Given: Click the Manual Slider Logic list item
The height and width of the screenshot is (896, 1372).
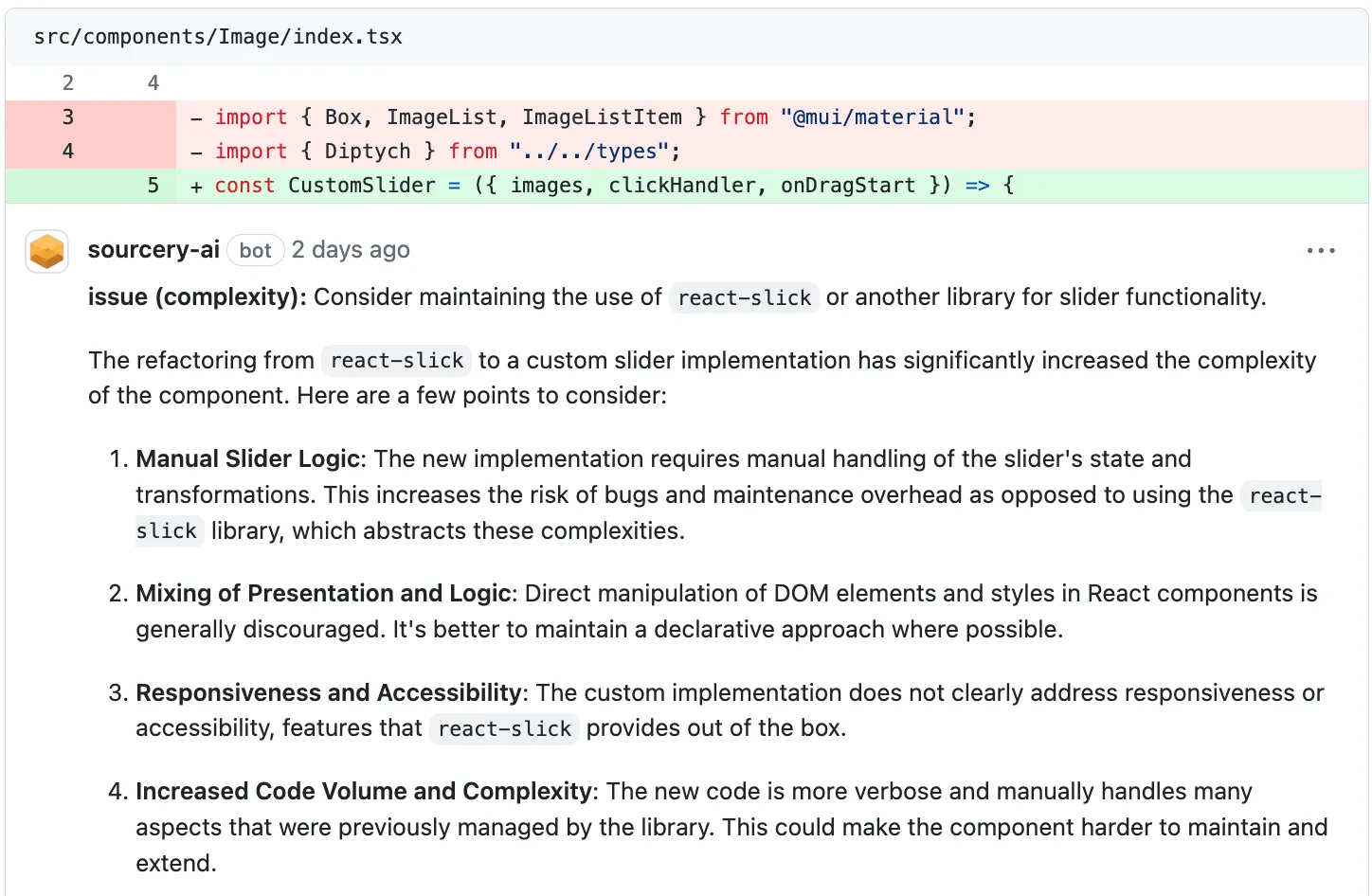Looking at the screenshot, I should pos(249,458).
